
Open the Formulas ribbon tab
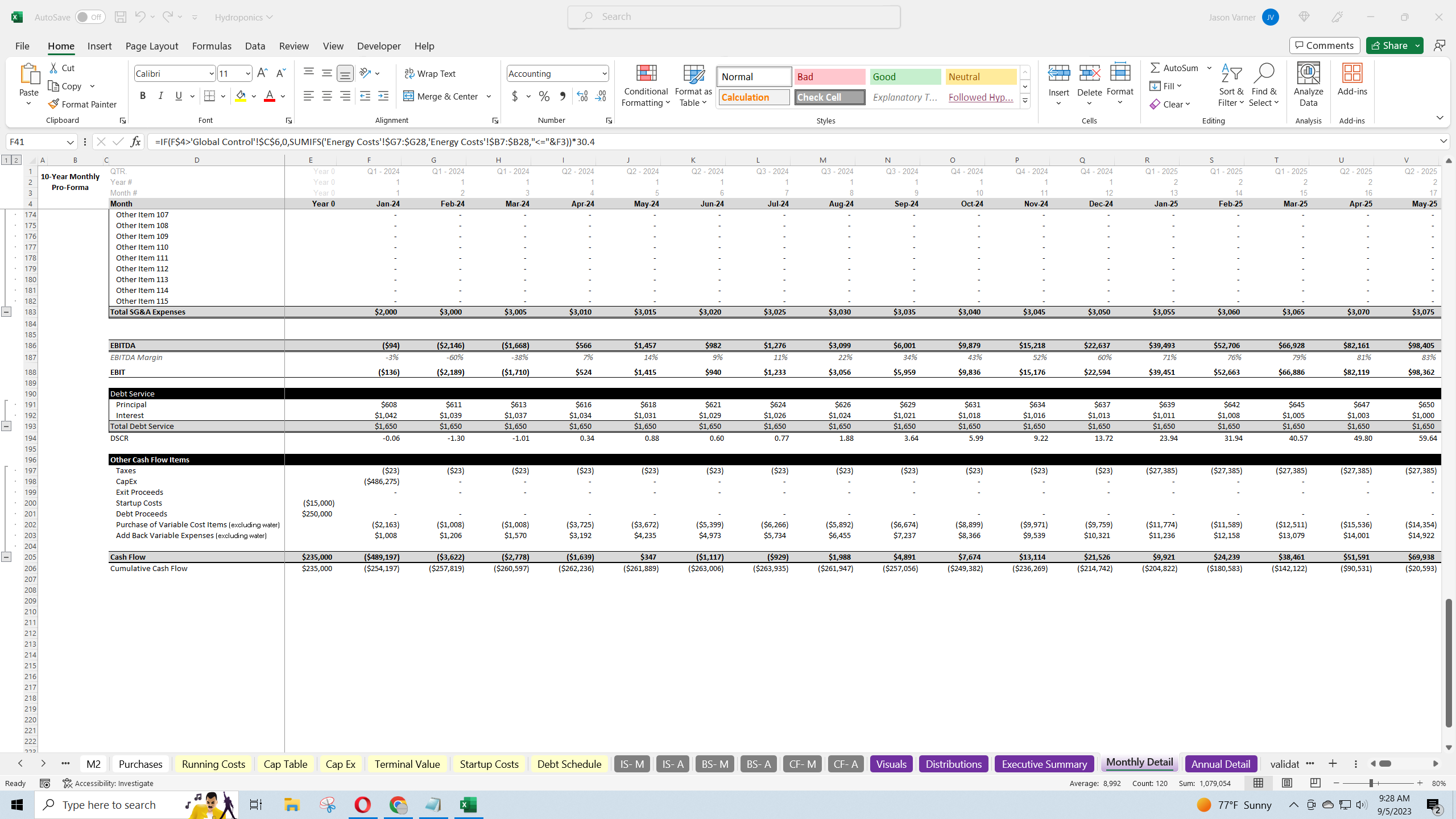point(212,46)
